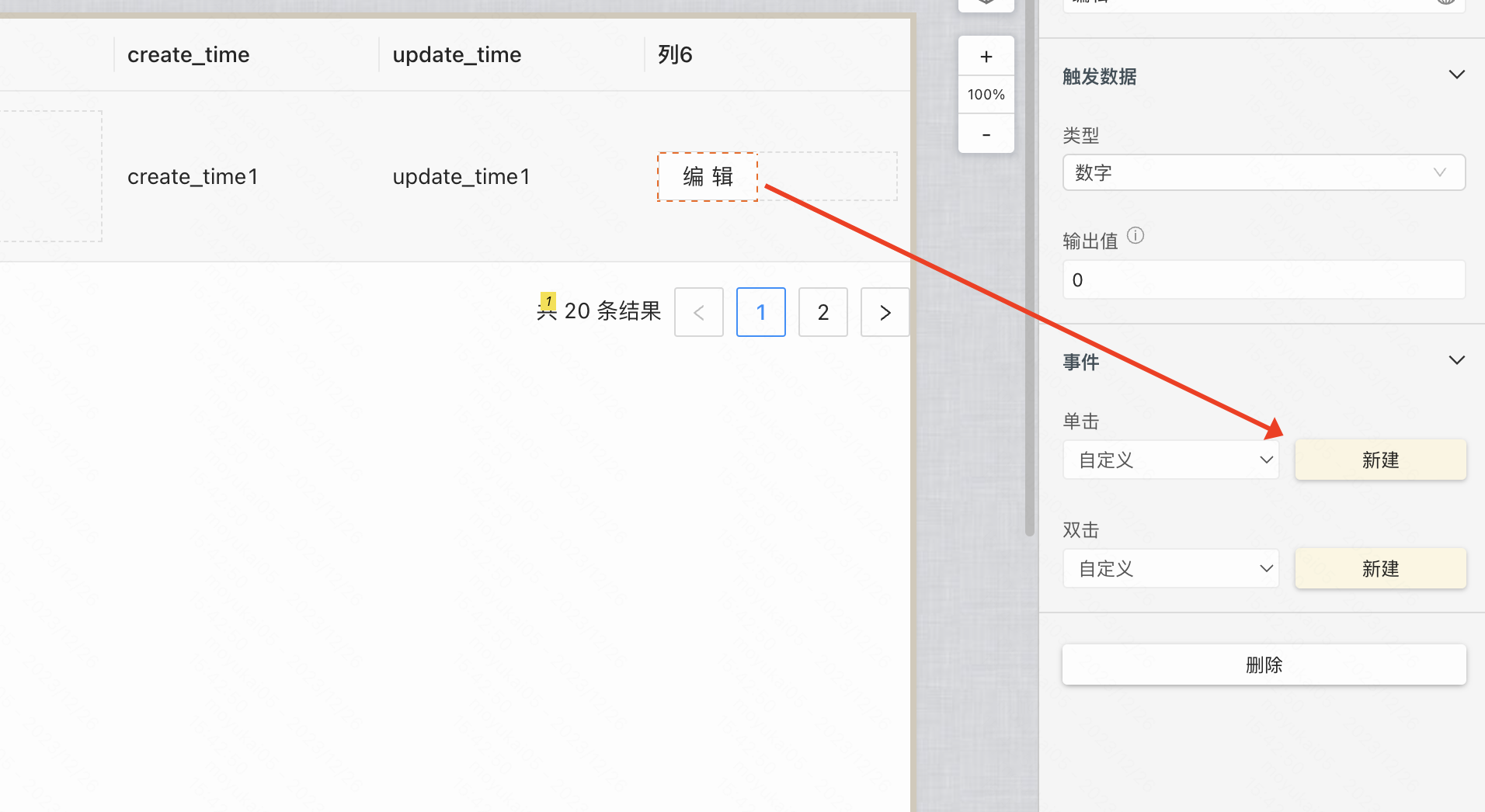Image resolution: width=1485 pixels, height=812 pixels.
Task: Zoom in with the plus button
Action: point(986,56)
